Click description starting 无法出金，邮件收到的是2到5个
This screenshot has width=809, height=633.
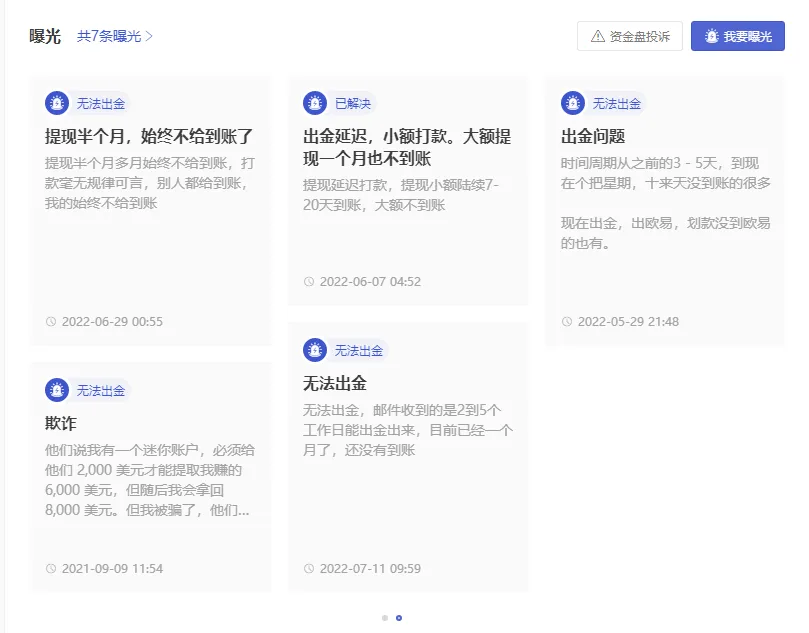coord(408,430)
